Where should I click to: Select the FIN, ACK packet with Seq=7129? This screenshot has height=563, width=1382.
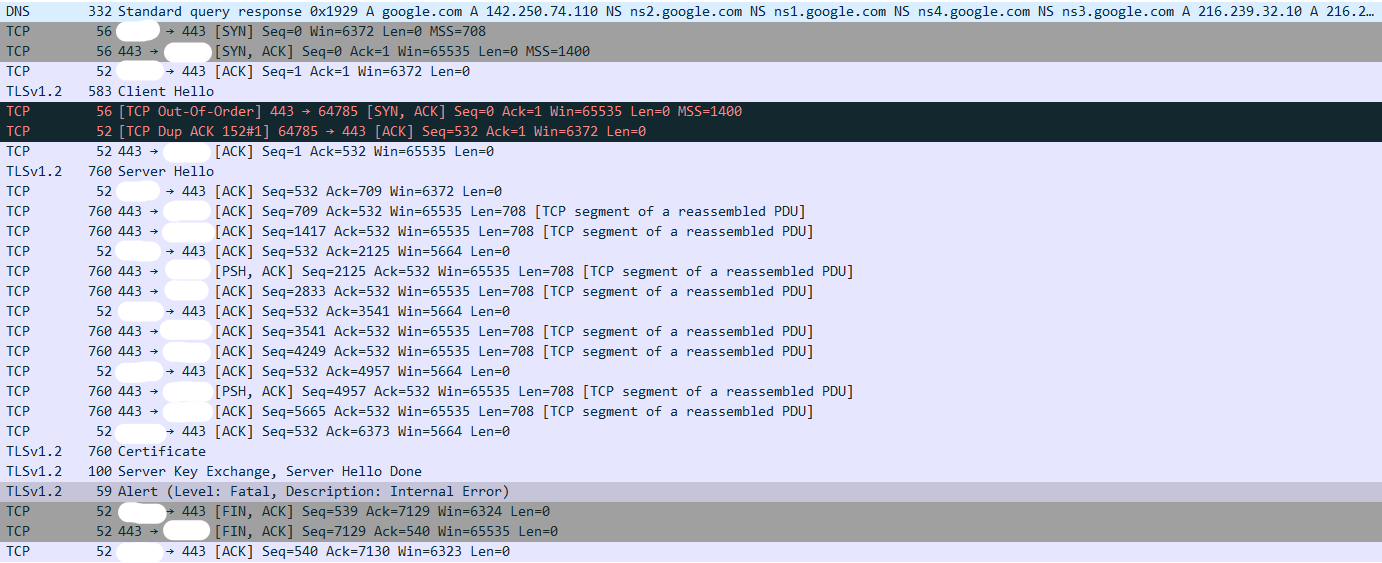click(x=691, y=531)
